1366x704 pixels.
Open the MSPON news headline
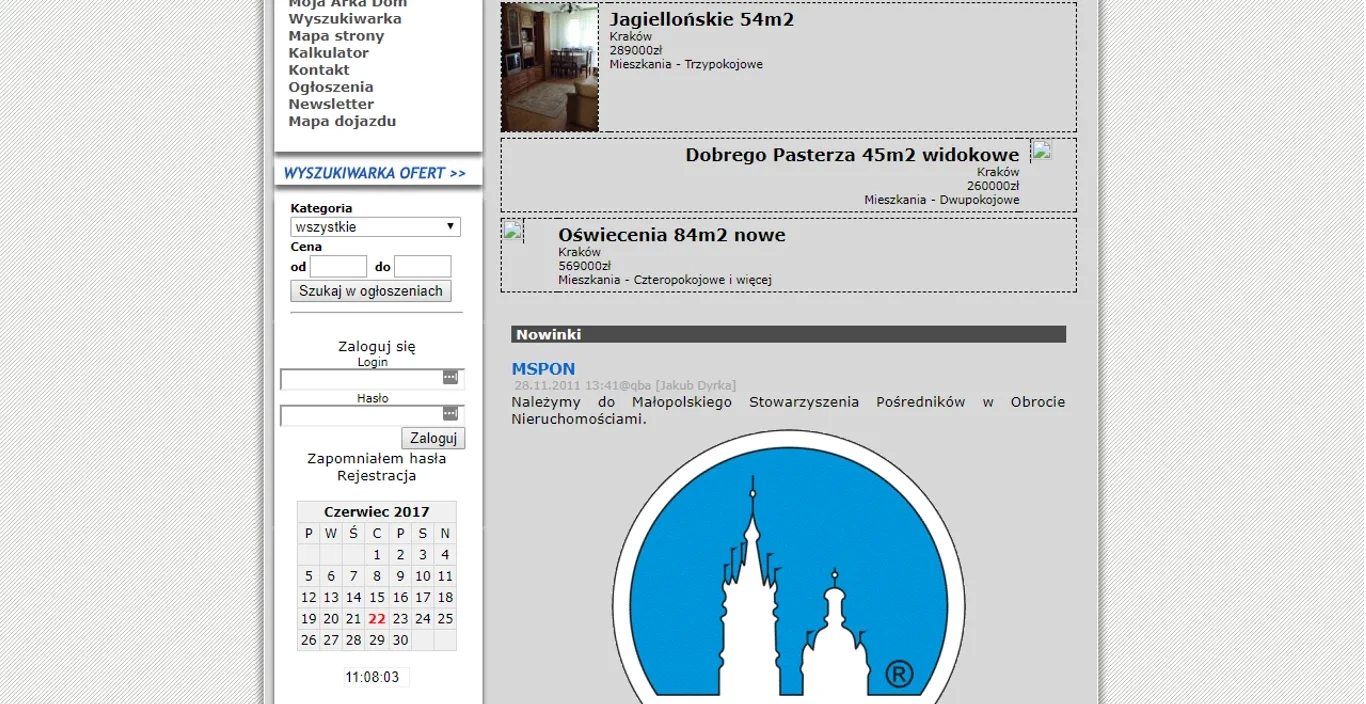(543, 369)
